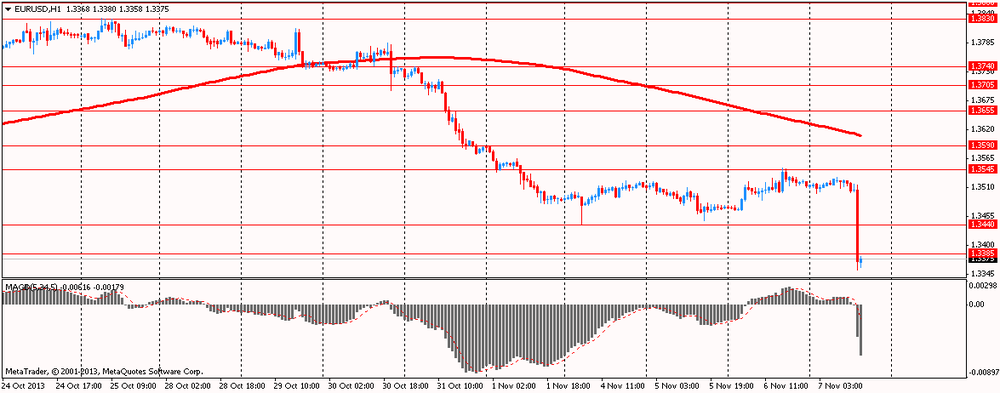This screenshot has width=1000, height=393.
Task: Click the 1.3785 price scale value
Action: coord(981,43)
